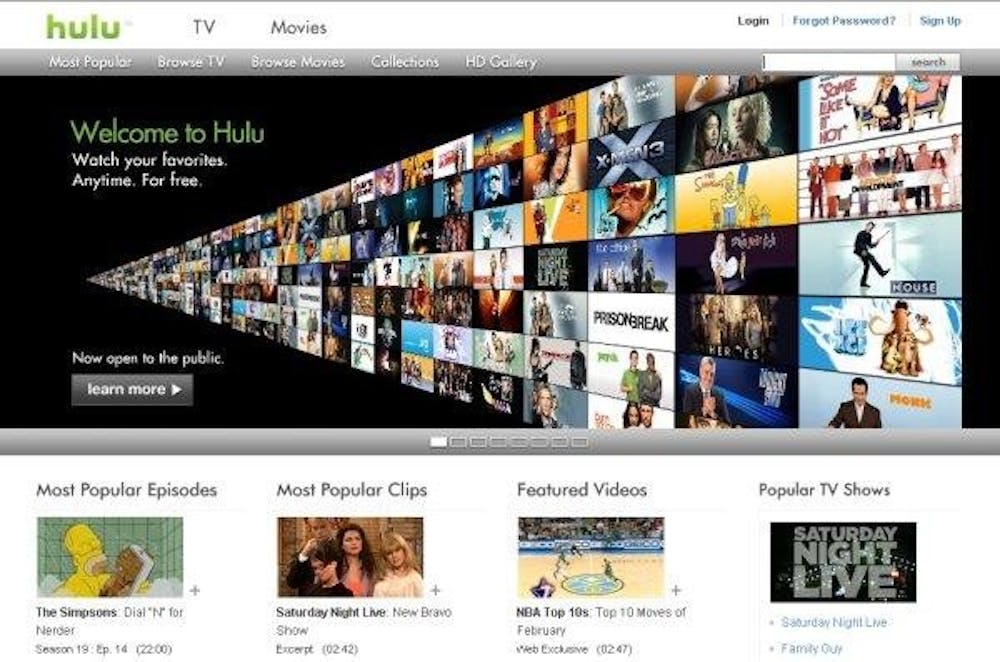Open the Saturday Night Live logo thumbnail

[x=843, y=563]
